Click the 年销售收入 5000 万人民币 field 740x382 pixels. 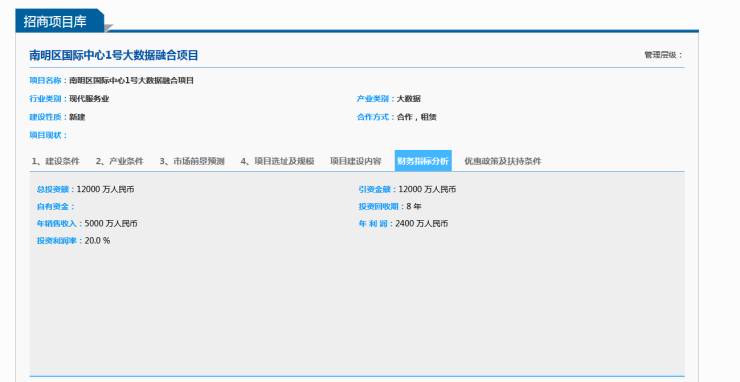tap(87, 223)
